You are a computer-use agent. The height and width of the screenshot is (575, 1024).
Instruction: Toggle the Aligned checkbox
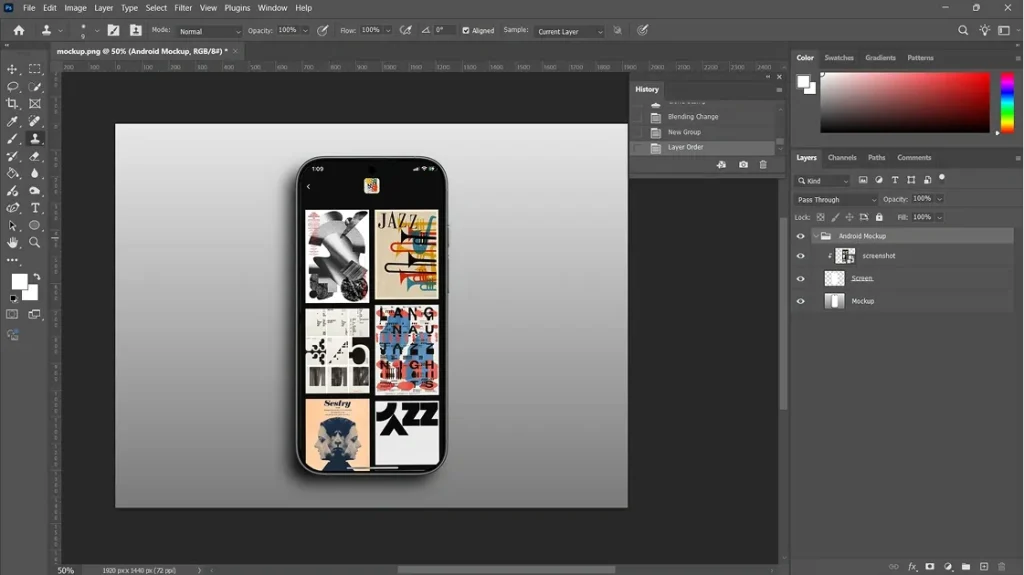coord(466,31)
